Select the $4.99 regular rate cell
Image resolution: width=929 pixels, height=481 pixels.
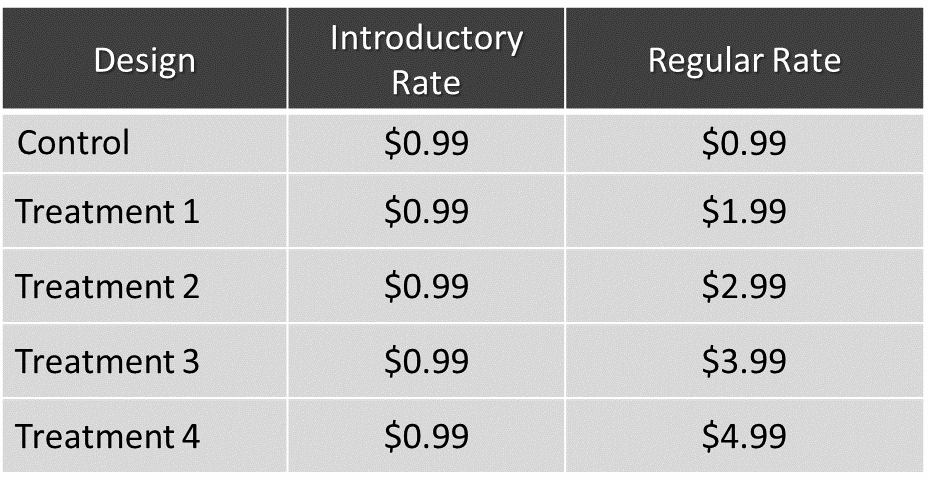tap(744, 437)
